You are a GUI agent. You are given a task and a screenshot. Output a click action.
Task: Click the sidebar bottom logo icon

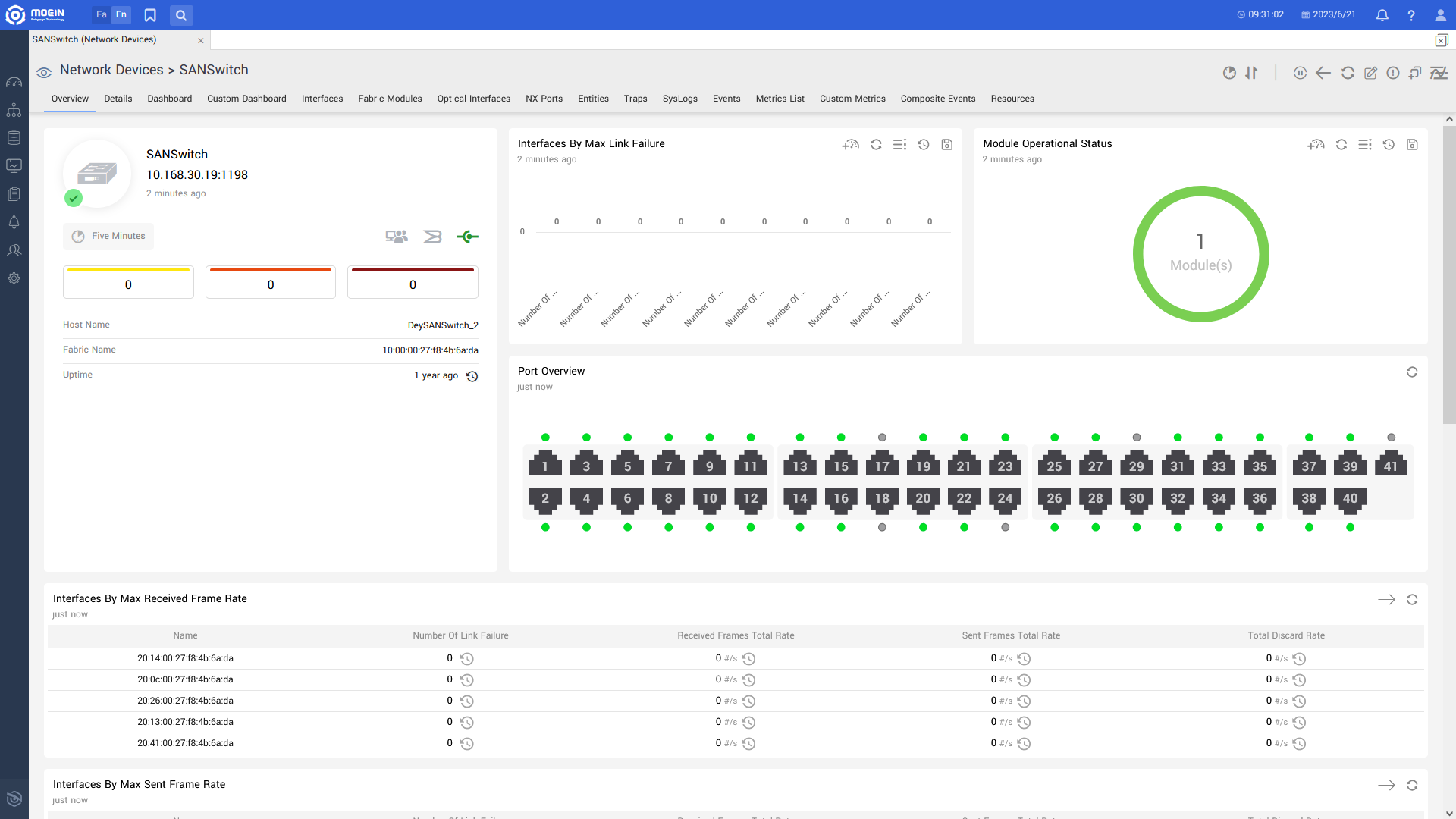[x=14, y=799]
